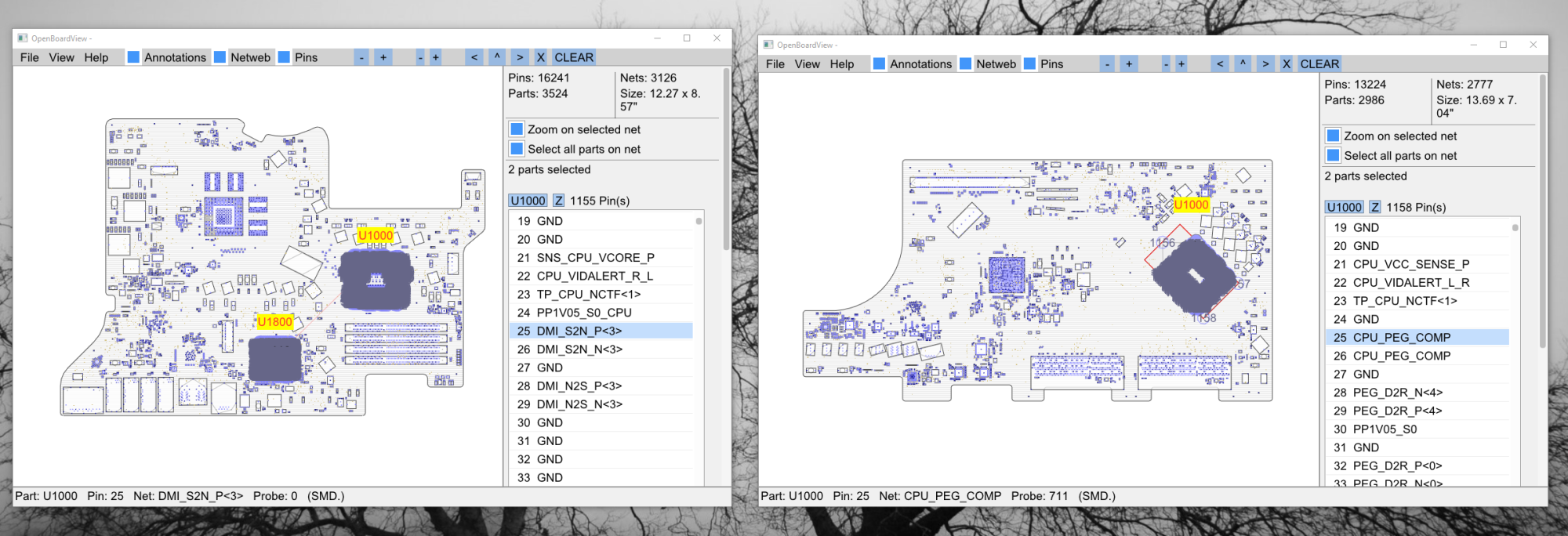Toggle 'Select all parts on net' in right window
The width and height of the screenshot is (1568, 536).
1333,155
